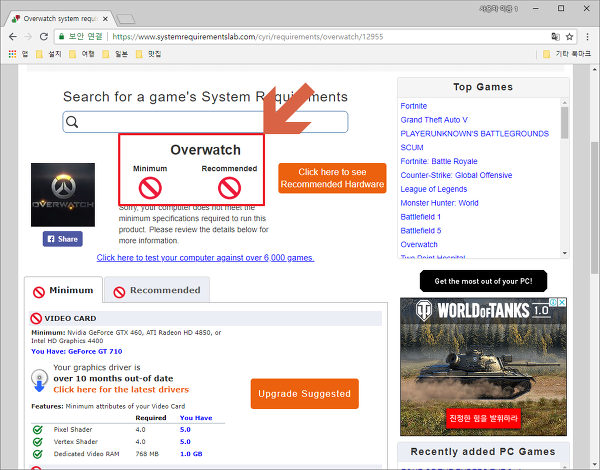Open the Chrome three-dot menu
The image size is (600, 470).
point(587,37)
